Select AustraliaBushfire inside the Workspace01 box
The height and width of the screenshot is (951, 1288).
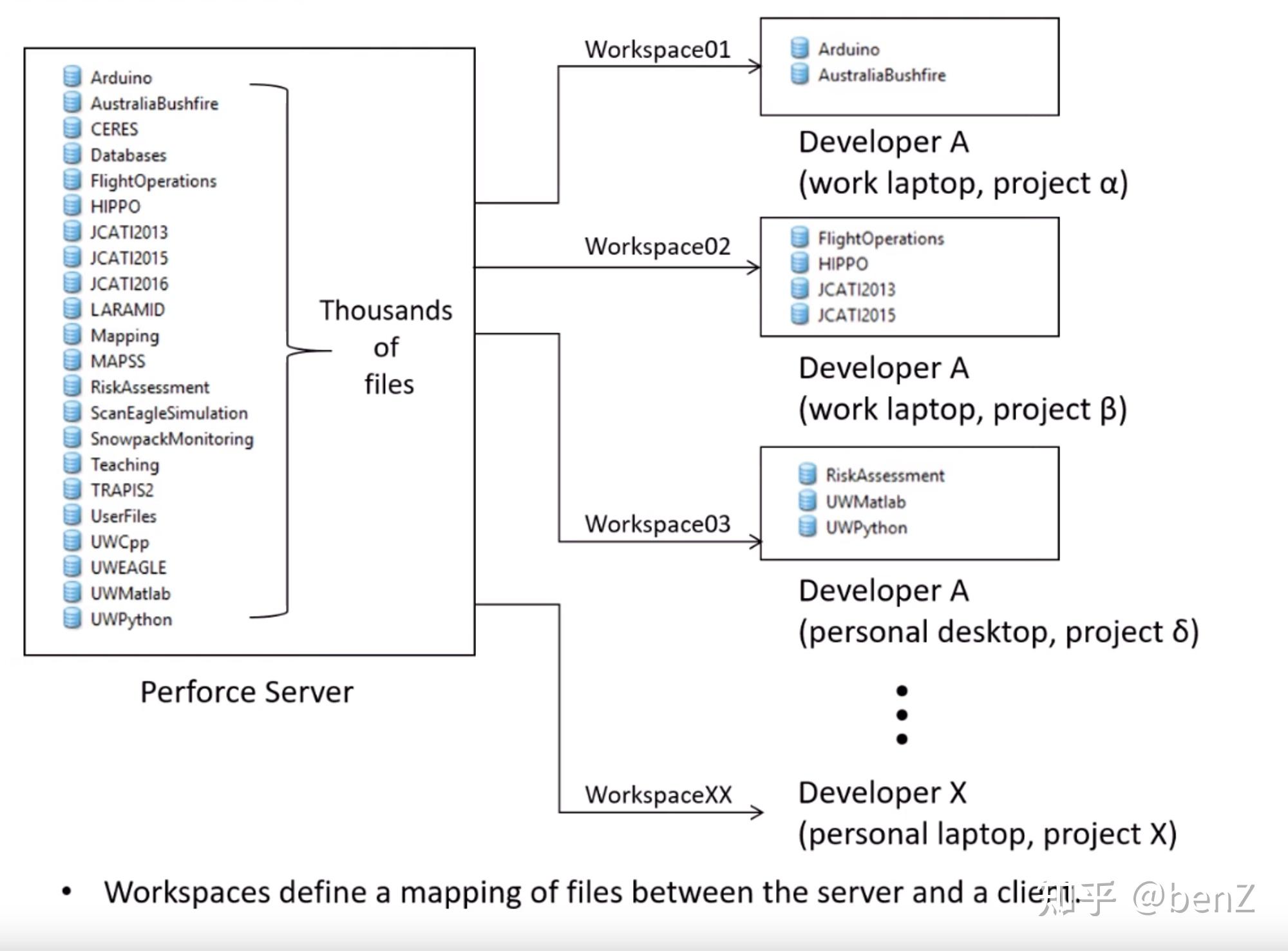pyautogui.click(x=882, y=75)
